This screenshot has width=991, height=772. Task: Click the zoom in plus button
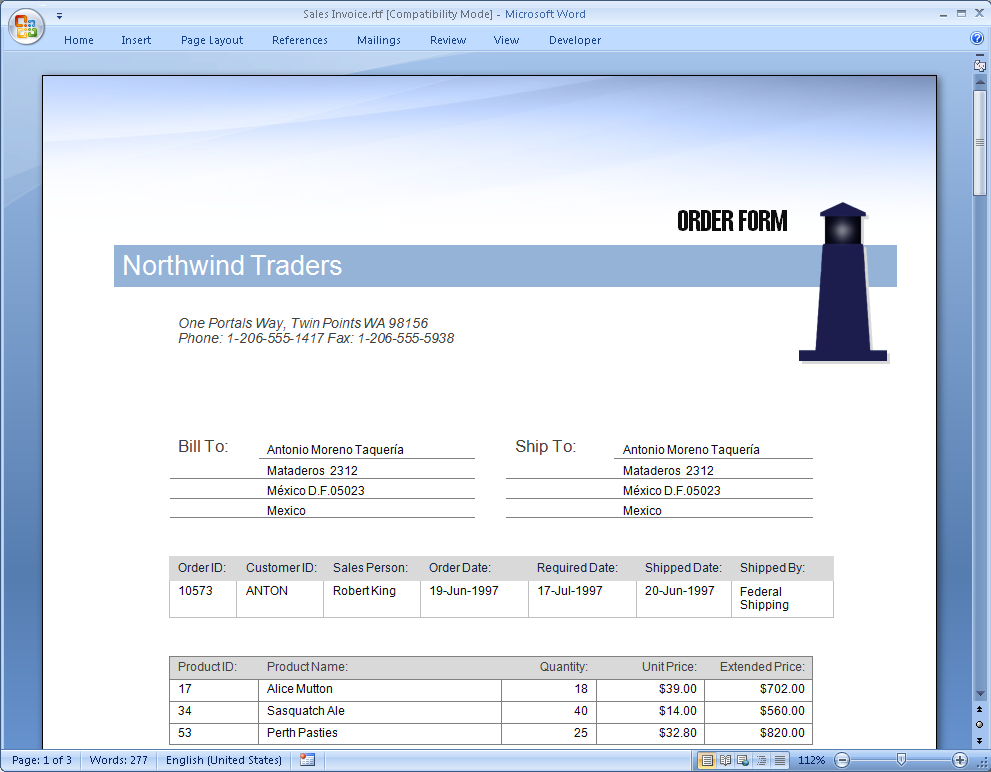pyautogui.click(x=960, y=760)
